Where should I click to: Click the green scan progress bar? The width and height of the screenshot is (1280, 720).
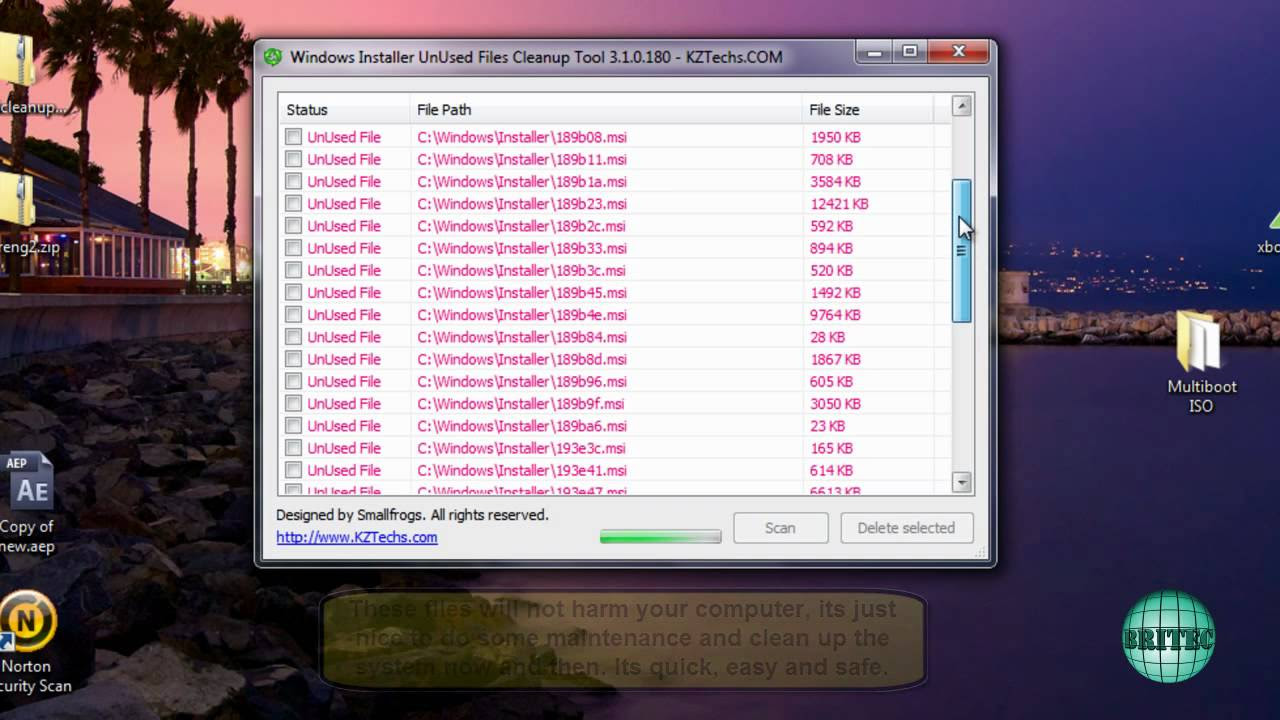(660, 537)
